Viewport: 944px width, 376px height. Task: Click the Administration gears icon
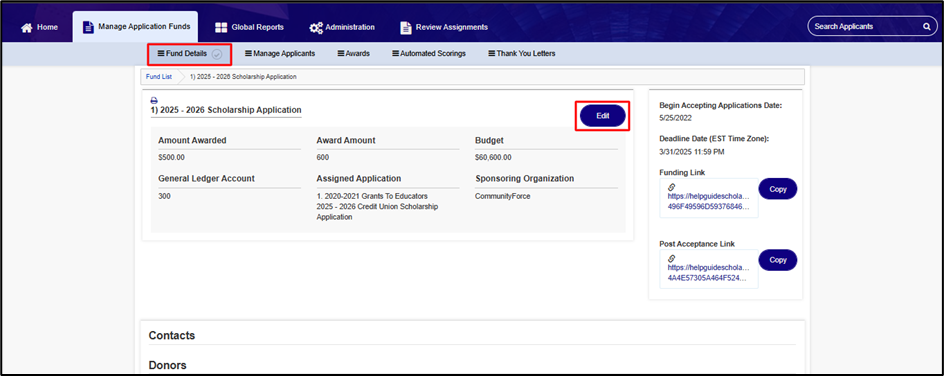tap(316, 28)
